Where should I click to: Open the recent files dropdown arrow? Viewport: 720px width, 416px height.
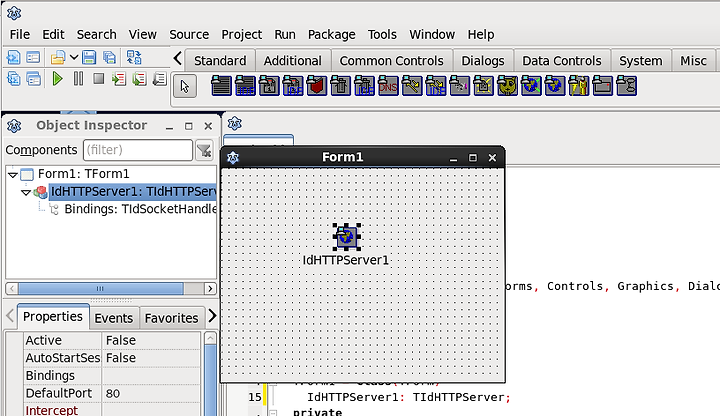click(73, 57)
